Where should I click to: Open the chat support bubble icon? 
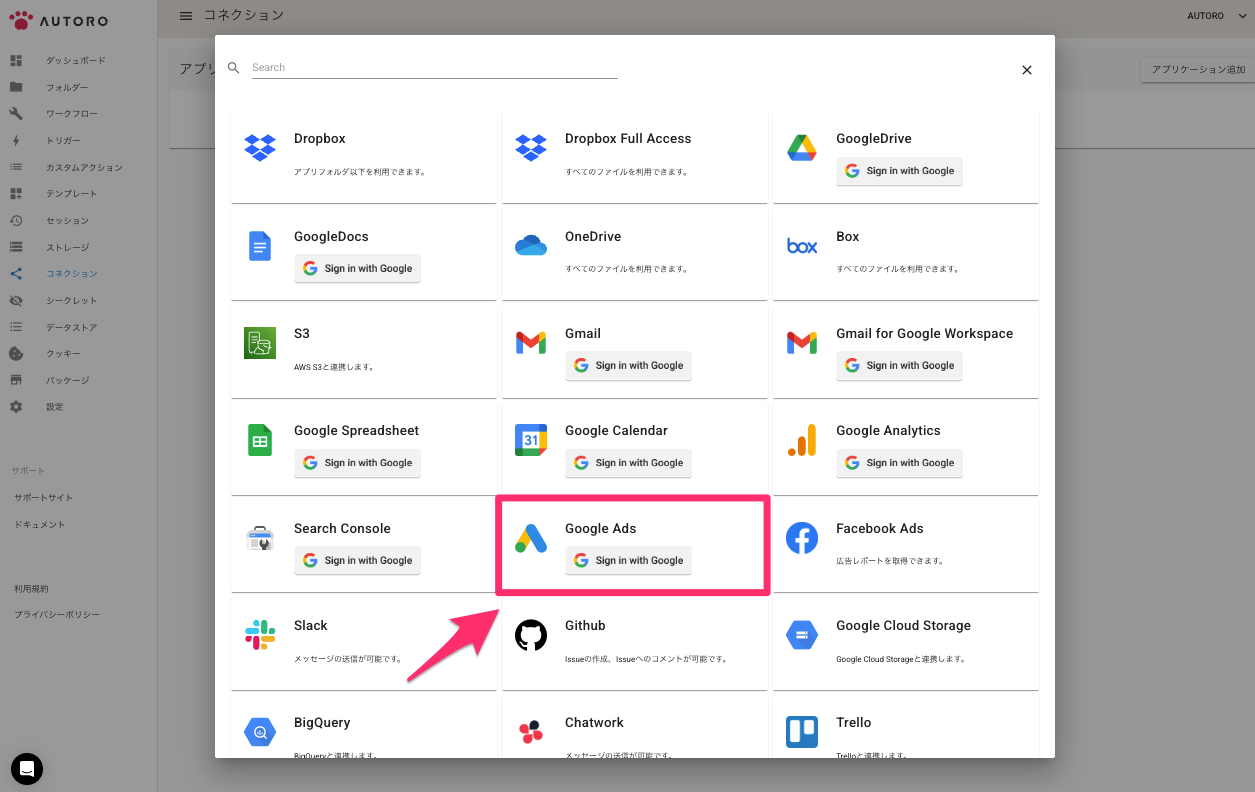click(27, 769)
